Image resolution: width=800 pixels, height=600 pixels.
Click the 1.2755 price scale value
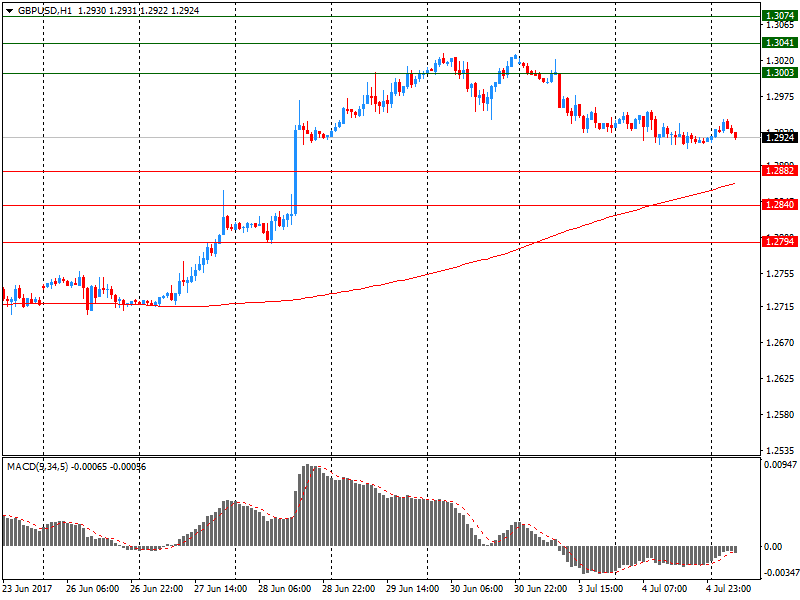tap(780, 274)
